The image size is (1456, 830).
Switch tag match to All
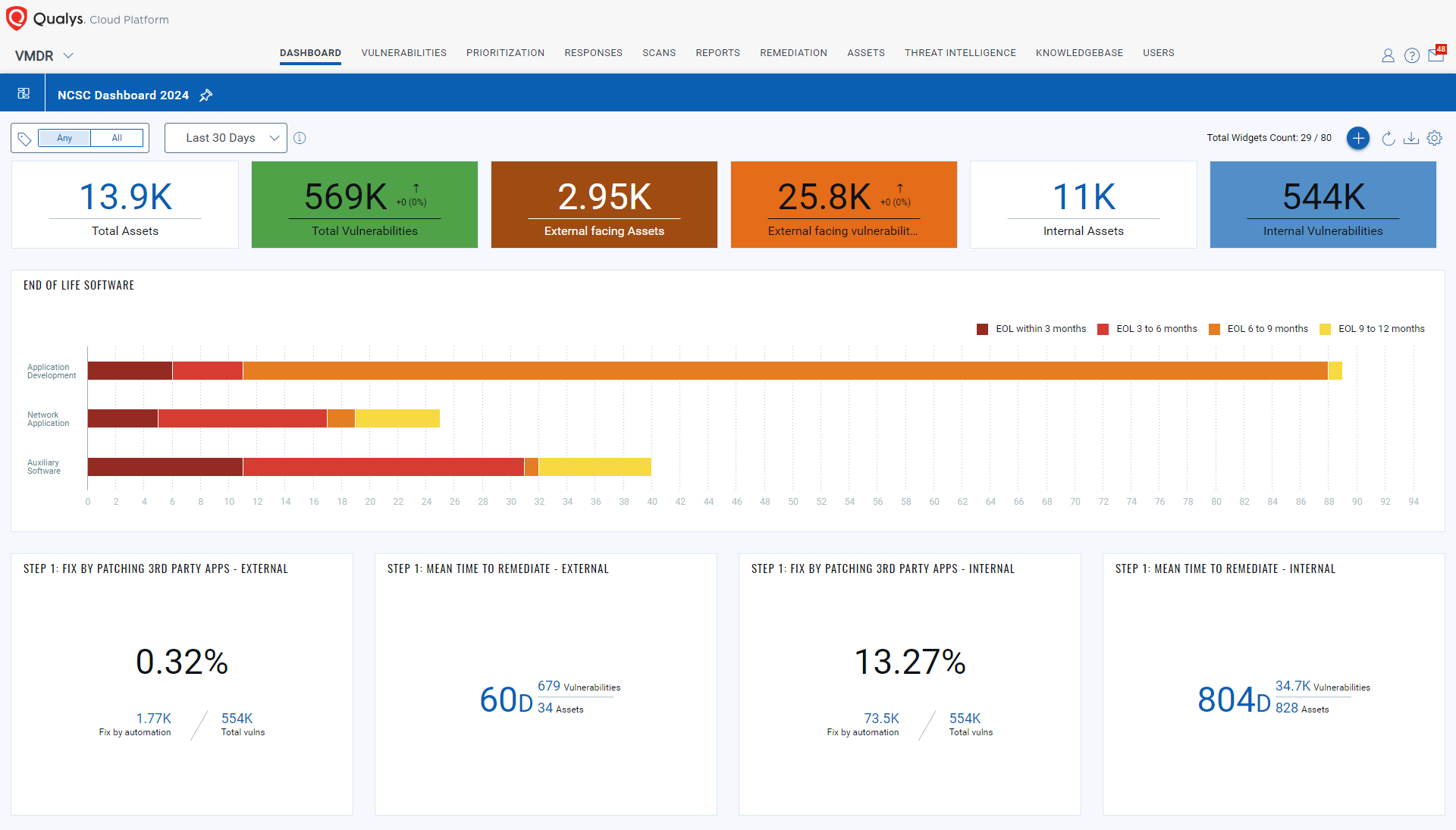pos(117,138)
